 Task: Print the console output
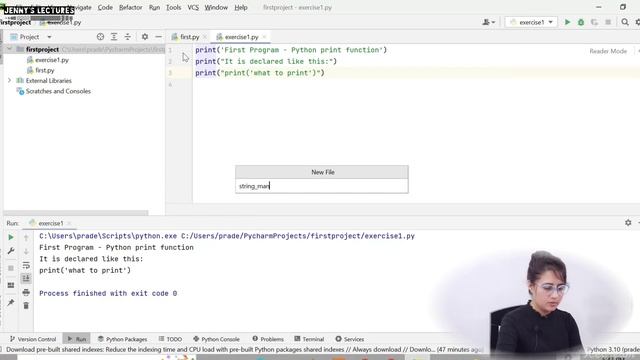(26, 292)
